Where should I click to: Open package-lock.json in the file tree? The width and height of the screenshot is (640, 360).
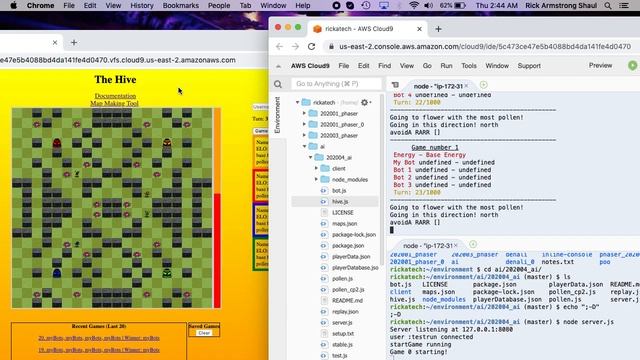(x=353, y=235)
